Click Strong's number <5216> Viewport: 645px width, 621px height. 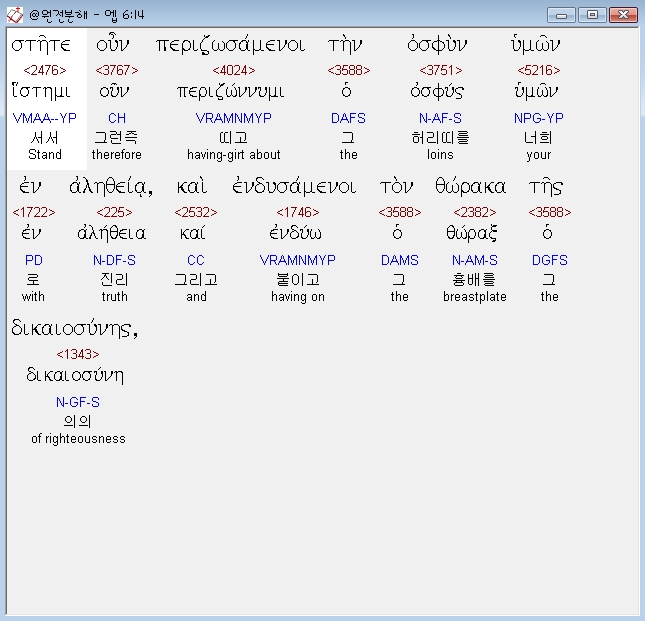click(539, 70)
